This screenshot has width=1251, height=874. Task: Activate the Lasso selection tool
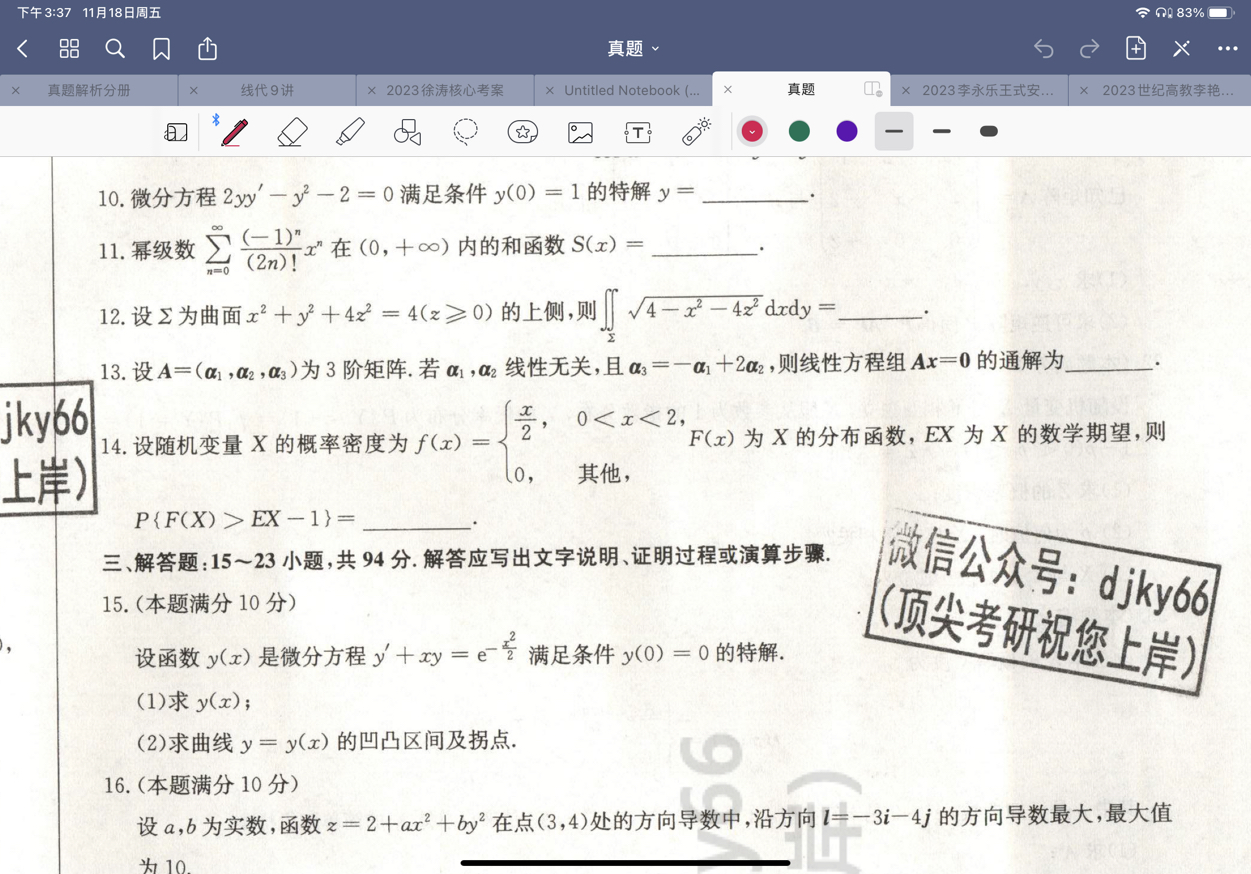464,131
